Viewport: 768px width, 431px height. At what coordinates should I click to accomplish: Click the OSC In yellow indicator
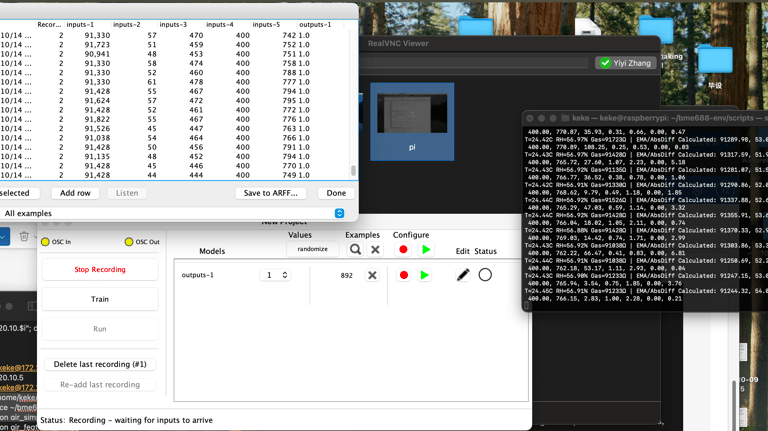46,242
